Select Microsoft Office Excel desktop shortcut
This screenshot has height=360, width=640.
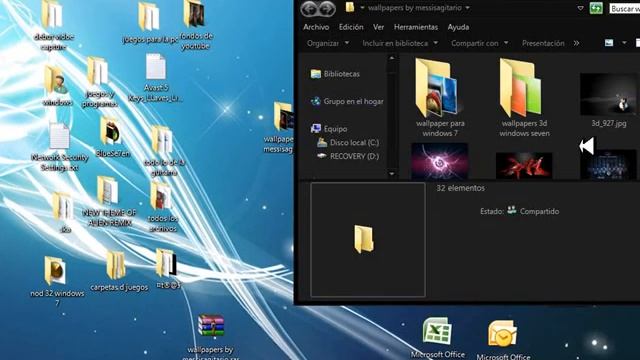(x=438, y=338)
